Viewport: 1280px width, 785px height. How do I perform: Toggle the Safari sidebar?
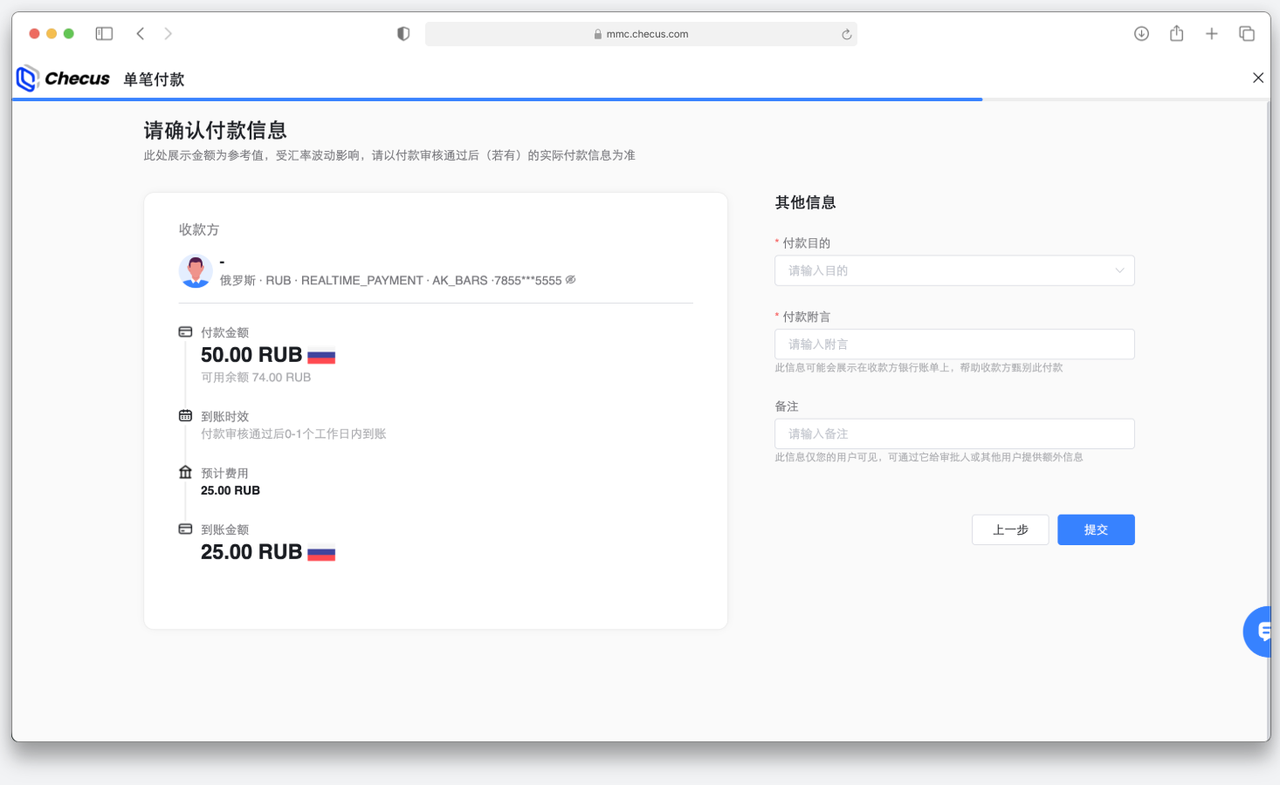point(104,34)
